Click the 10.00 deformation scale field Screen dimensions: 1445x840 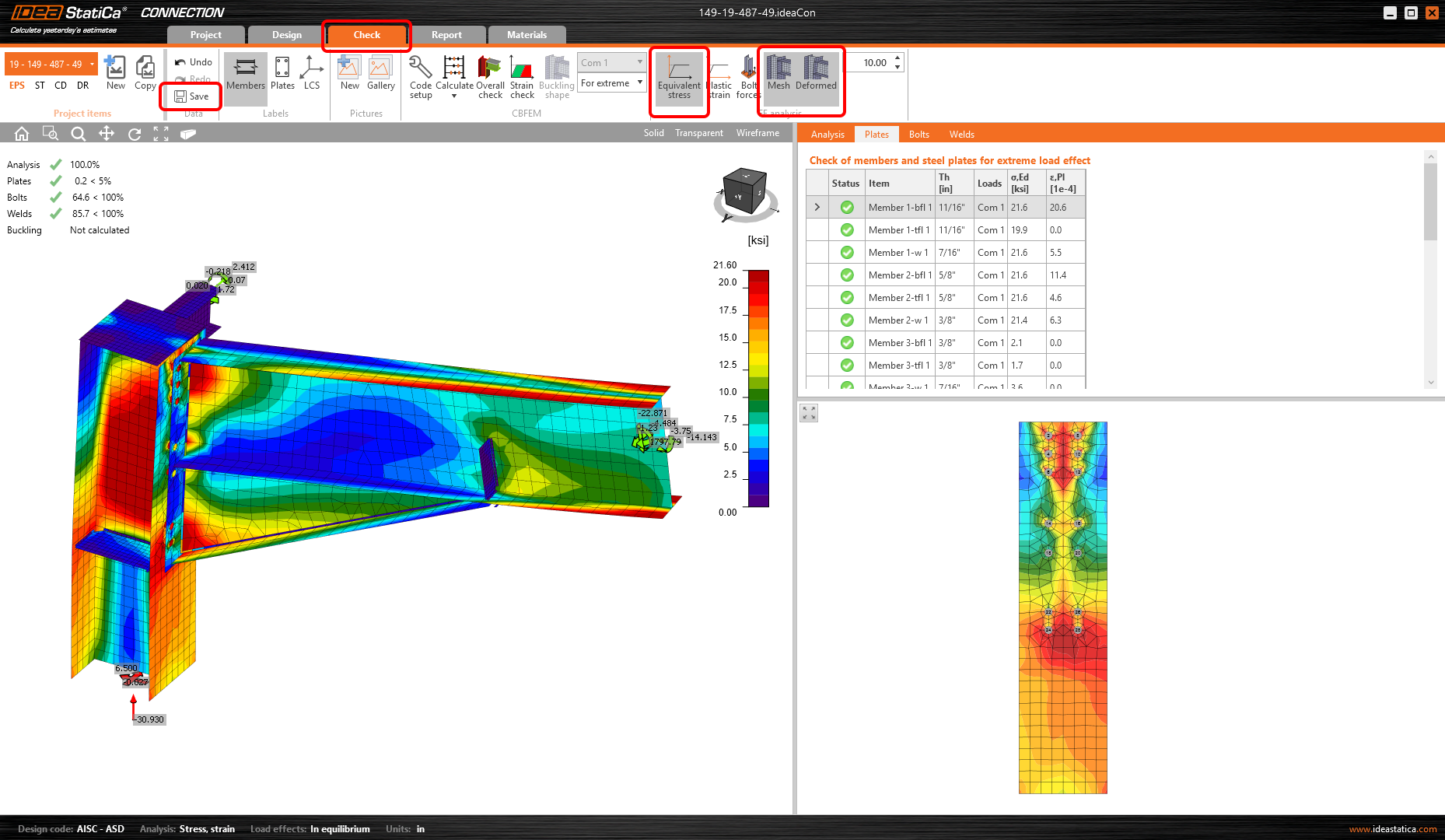pos(874,63)
